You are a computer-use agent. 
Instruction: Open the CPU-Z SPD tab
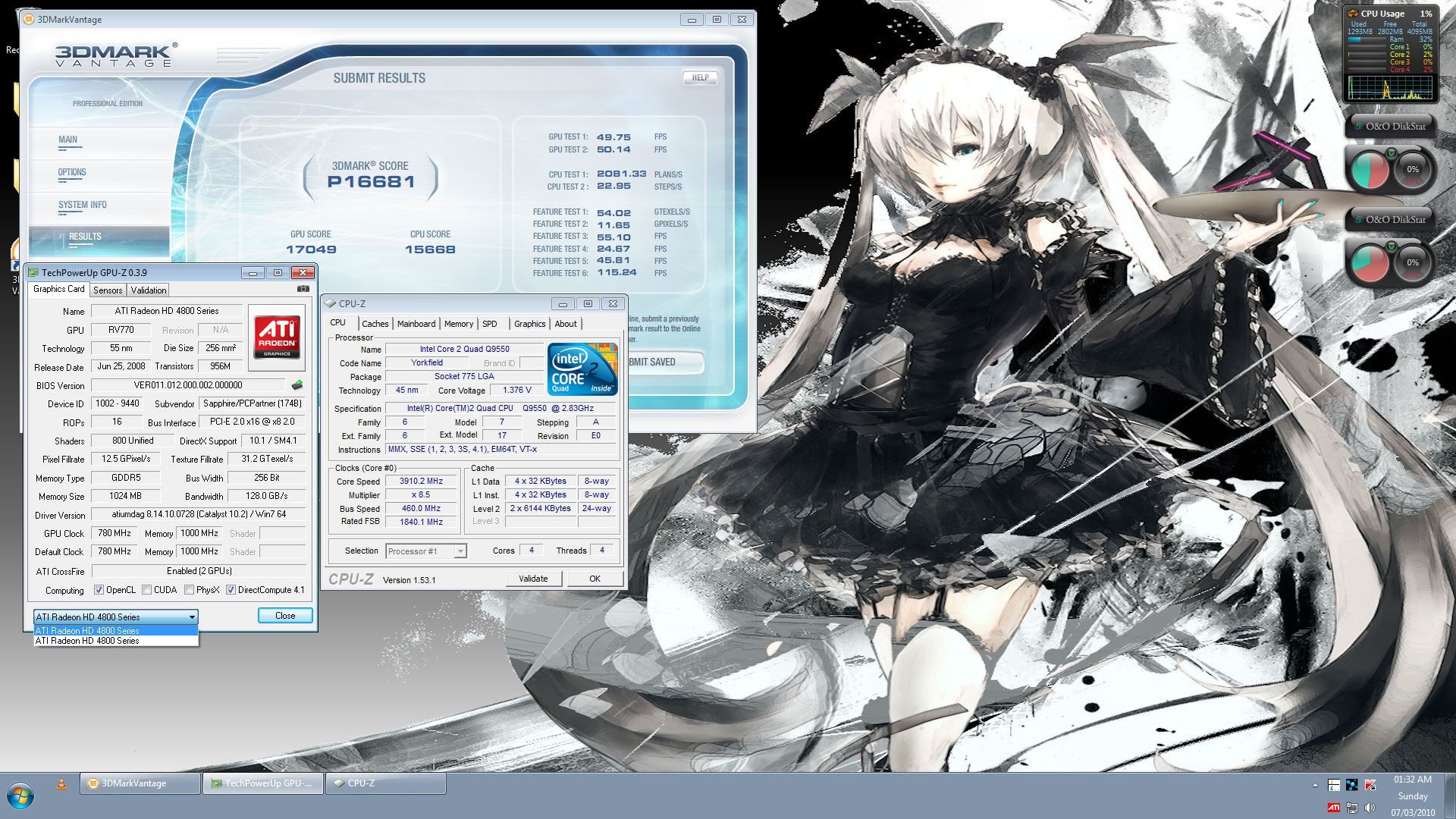490,324
